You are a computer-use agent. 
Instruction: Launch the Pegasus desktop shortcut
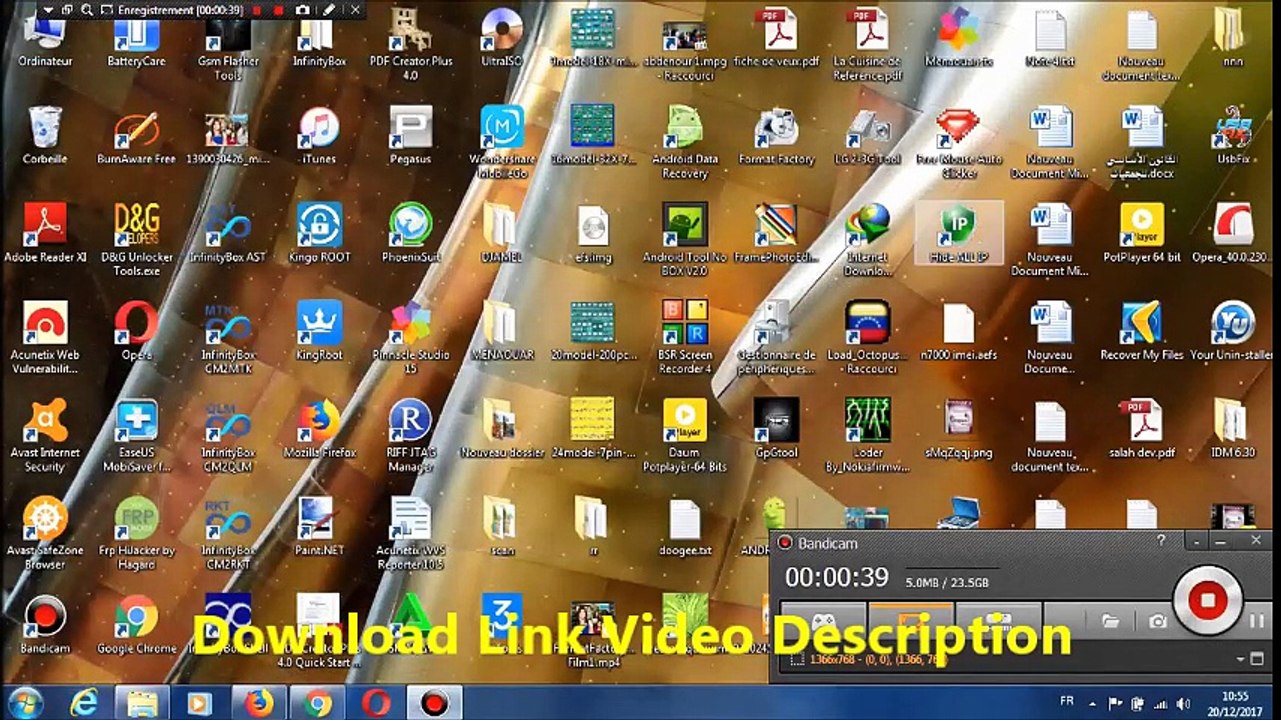[410, 136]
